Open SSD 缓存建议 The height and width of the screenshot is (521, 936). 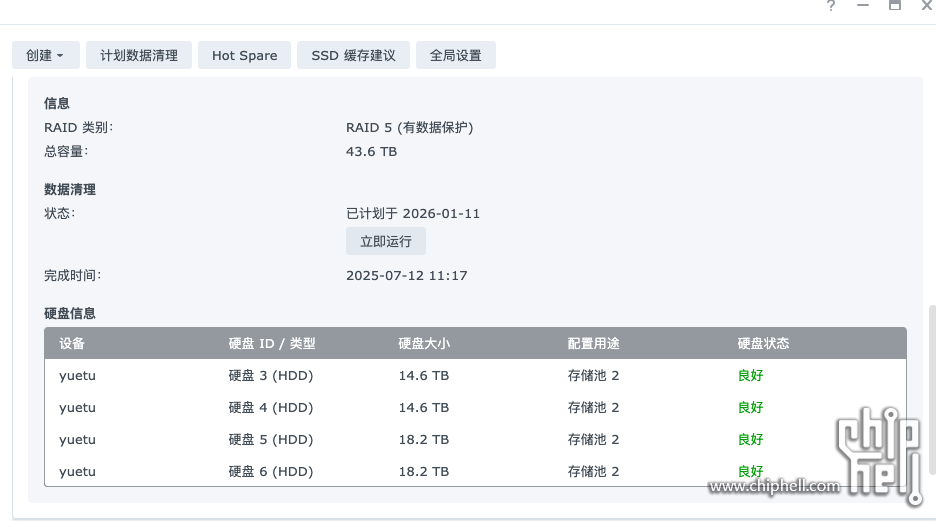353,56
